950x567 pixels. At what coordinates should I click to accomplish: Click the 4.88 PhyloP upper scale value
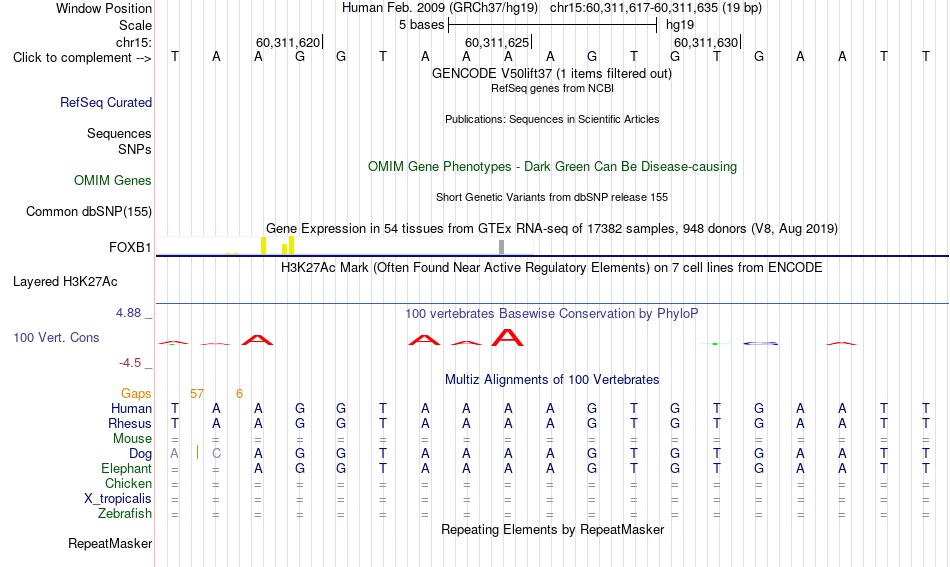[x=128, y=313]
